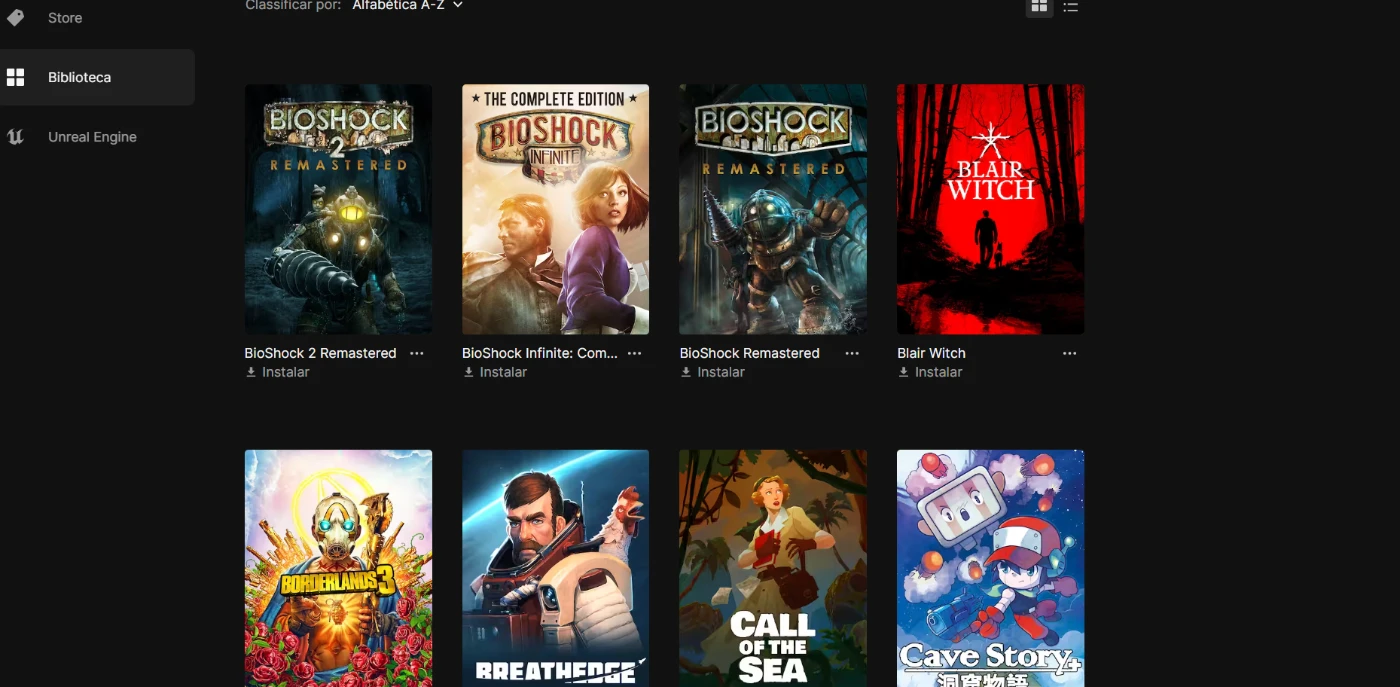
Task: Select Biblioteca in the sidebar
Action: click(x=97, y=77)
